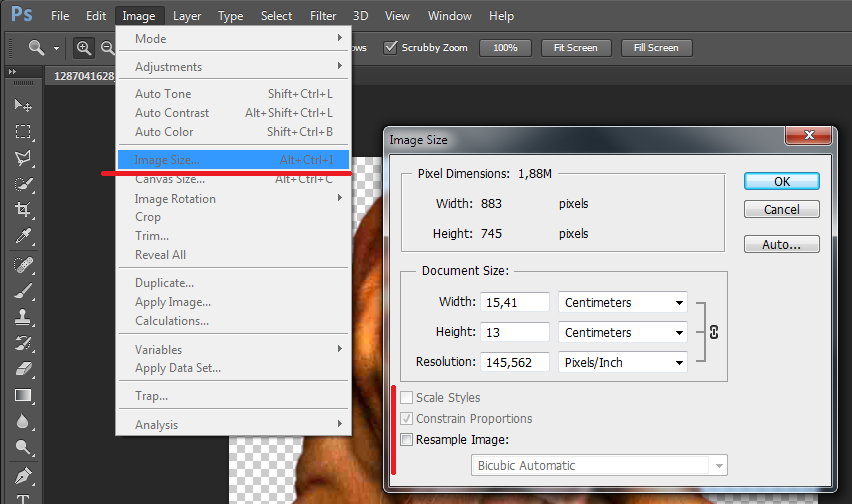Click the Zoom In magnifier icon
The height and width of the screenshot is (504, 852).
84,48
